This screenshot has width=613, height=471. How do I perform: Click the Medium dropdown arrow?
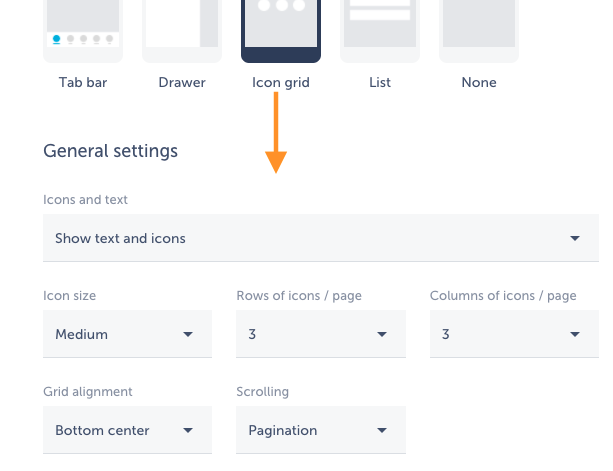[188, 334]
